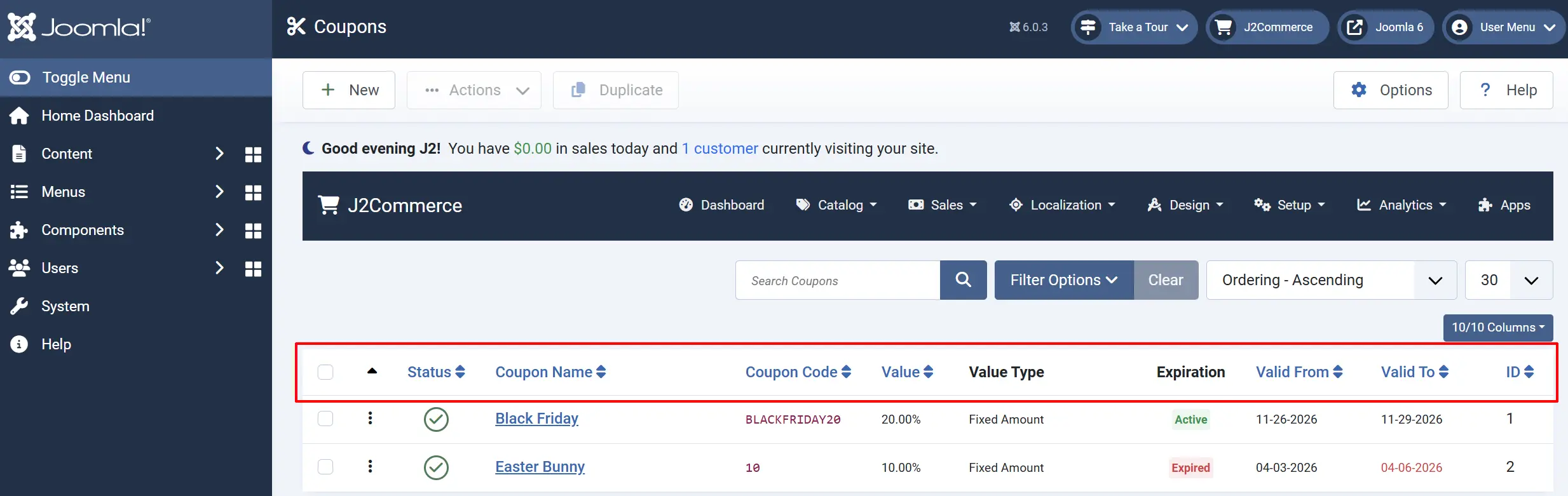Sort by Coupon Code column
Screen dimensions: 1568x496
point(798,372)
